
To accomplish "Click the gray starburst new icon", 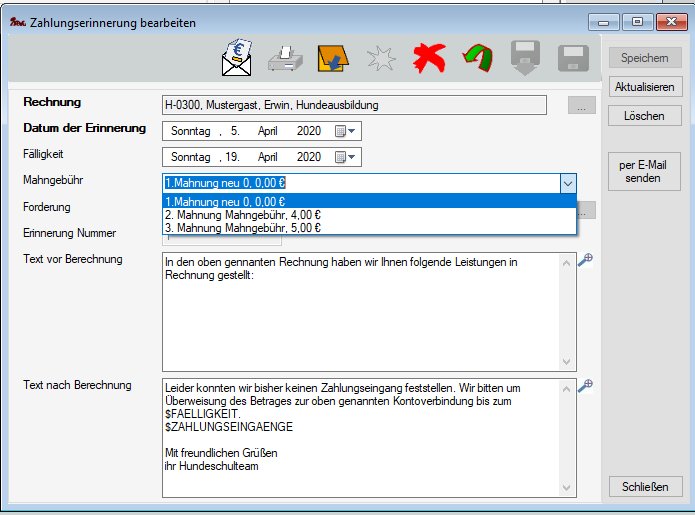I will 381,61.
